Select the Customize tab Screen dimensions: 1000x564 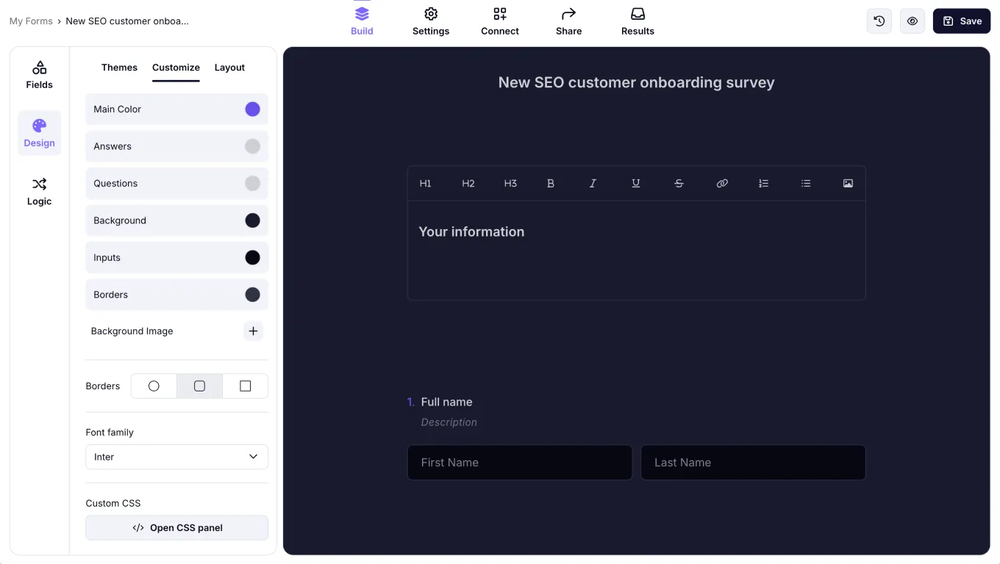(175, 68)
